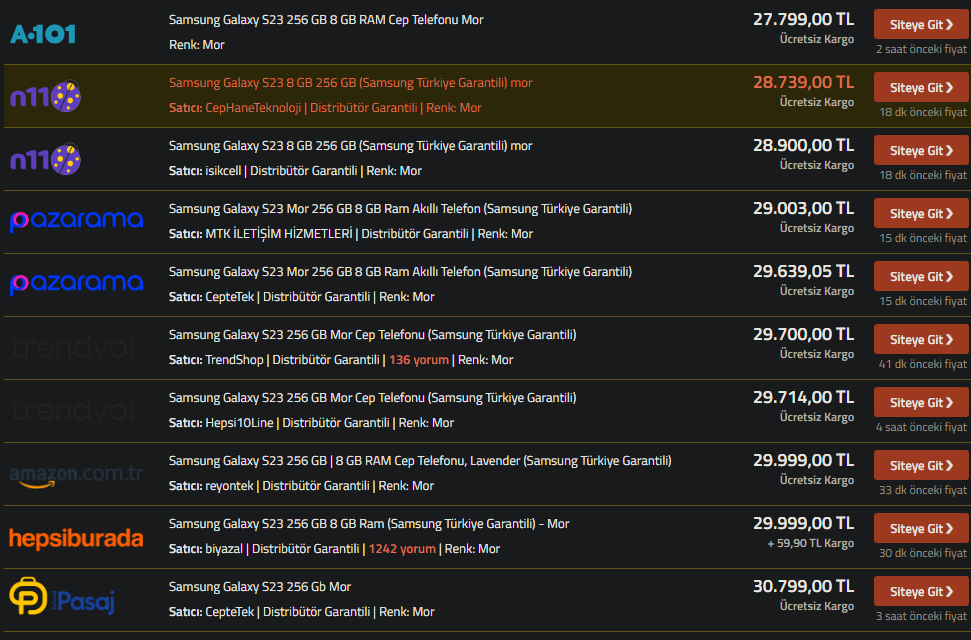Open isikcell row's Galaxy S23 product title
This screenshot has width=971, height=640.
[x=351, y=146]
